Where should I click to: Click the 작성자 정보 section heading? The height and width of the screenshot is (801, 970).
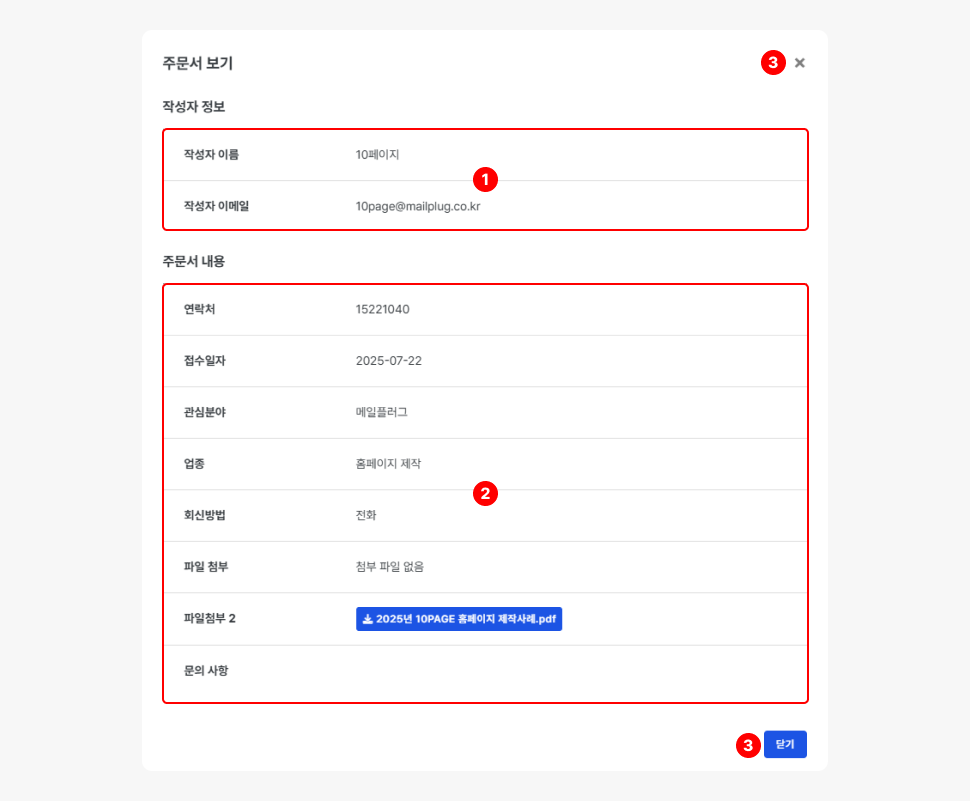coord(194,106)
